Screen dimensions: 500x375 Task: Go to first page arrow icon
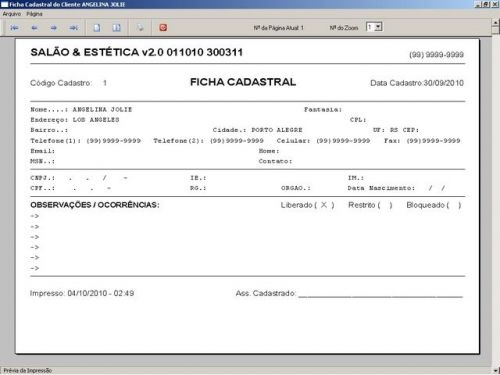pyautogui.click(x=14, y=28)
